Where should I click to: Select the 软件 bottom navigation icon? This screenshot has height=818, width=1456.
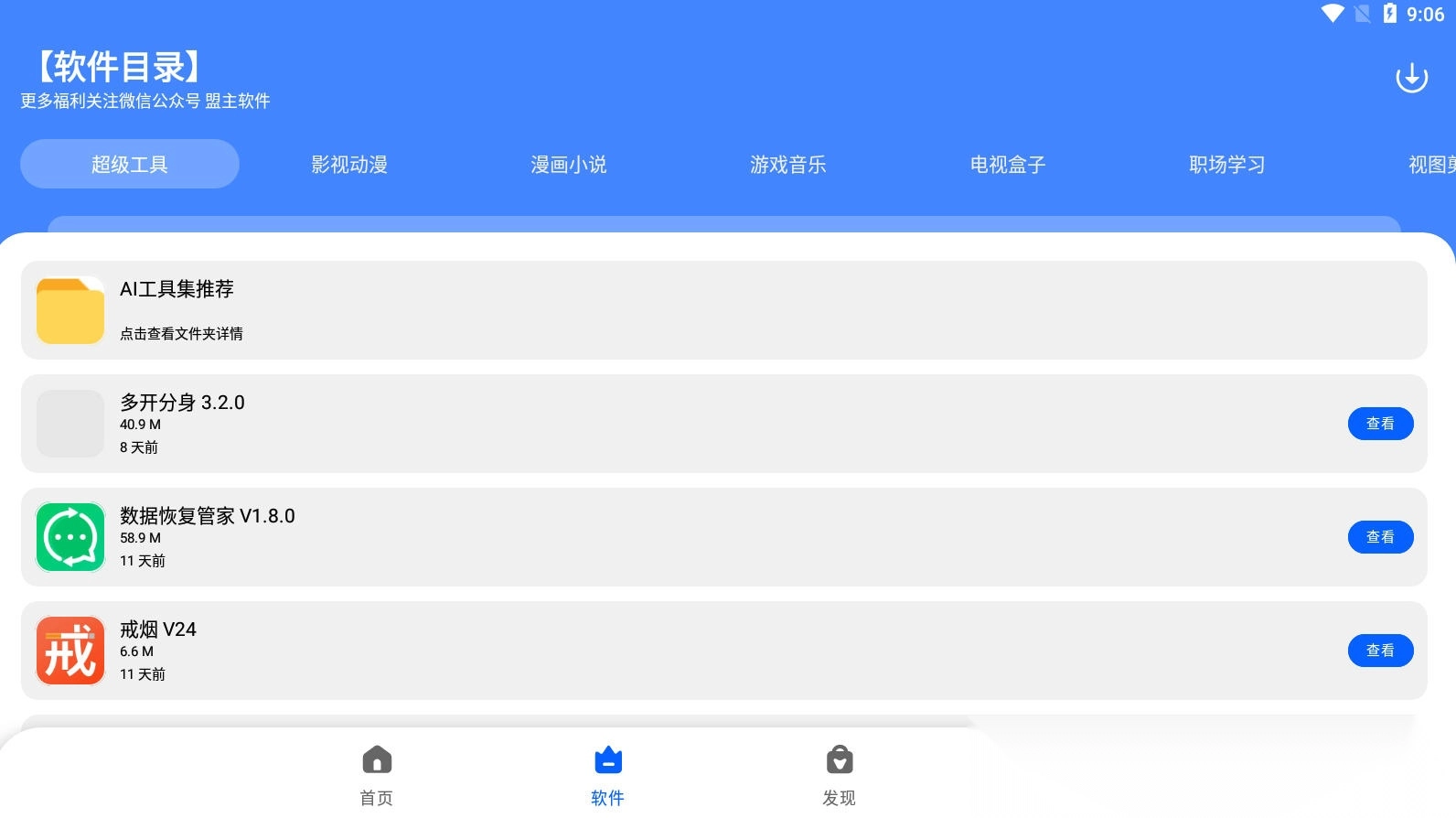coord(607,760)
